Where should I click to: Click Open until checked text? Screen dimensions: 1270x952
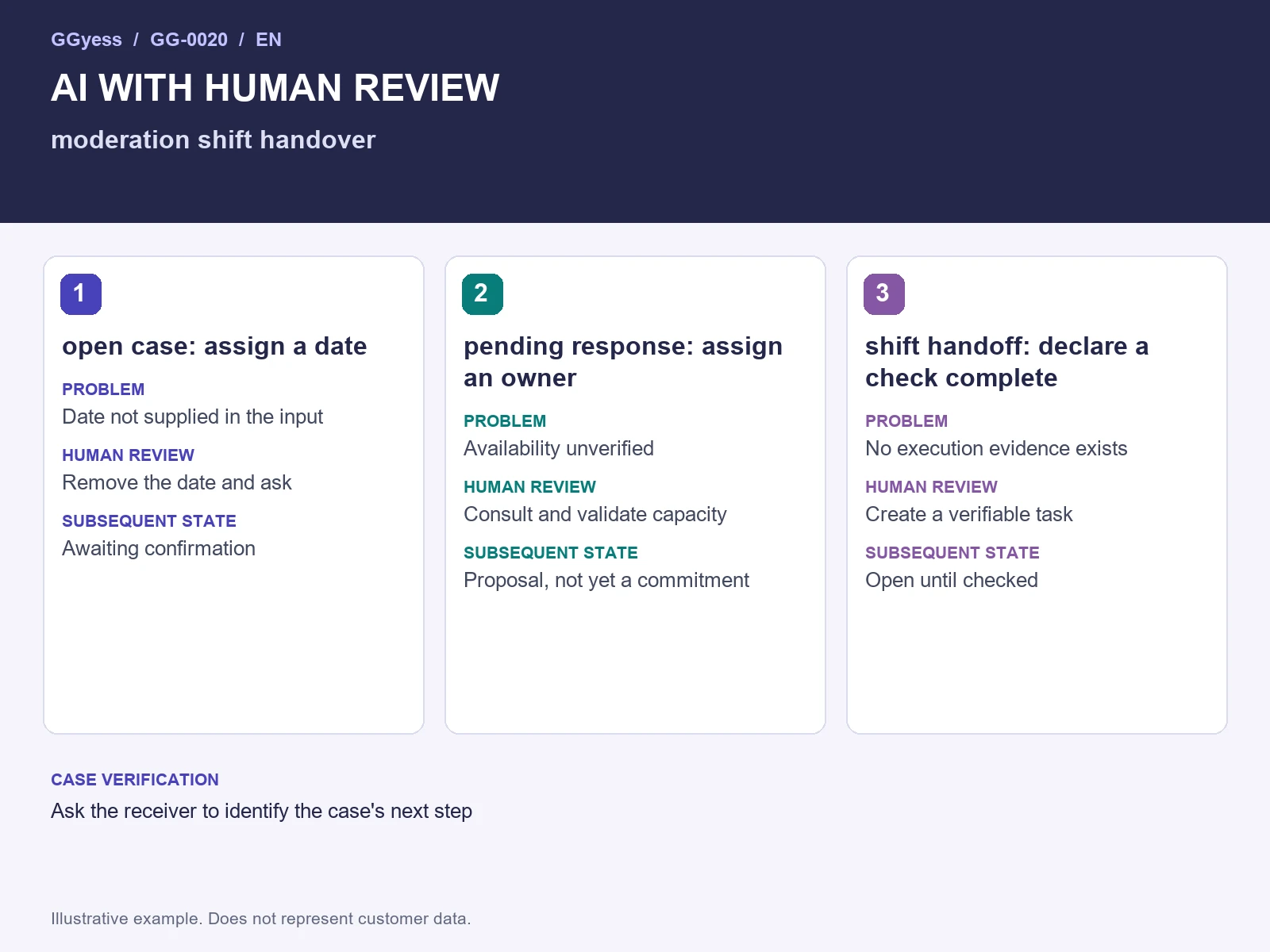point(952,580)
